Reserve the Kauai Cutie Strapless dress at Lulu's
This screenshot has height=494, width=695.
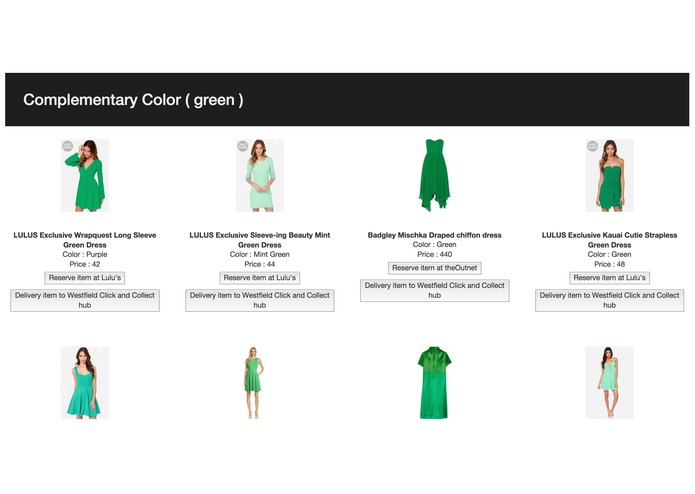click(x=609, y=278)
